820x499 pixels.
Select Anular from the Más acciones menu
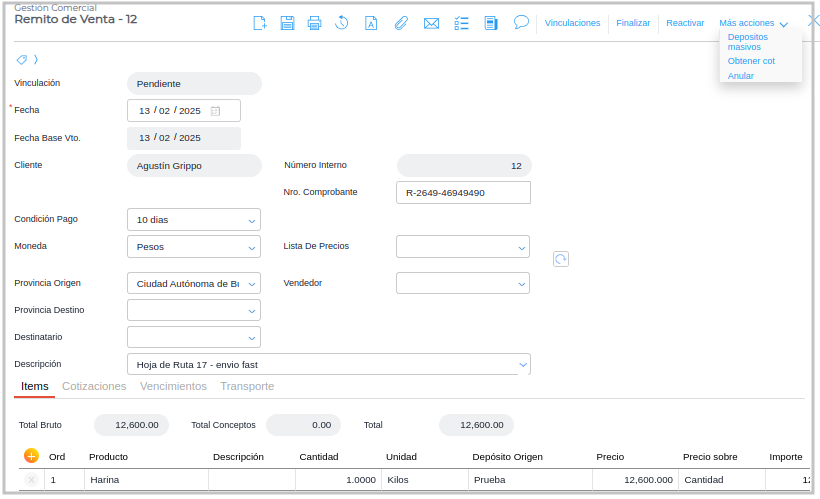point(741,76)
